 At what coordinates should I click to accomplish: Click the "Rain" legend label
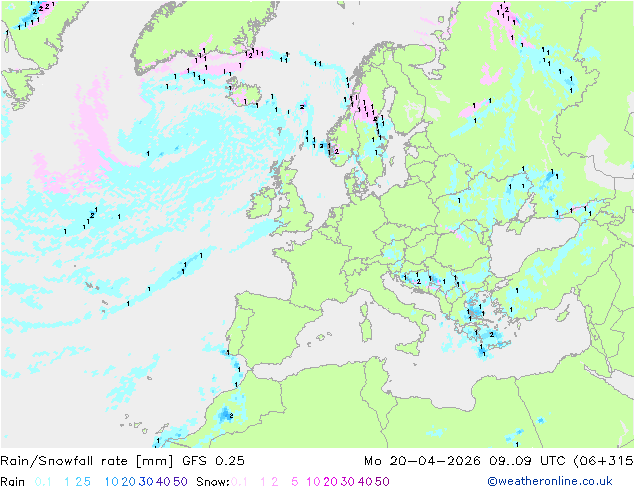13,482
